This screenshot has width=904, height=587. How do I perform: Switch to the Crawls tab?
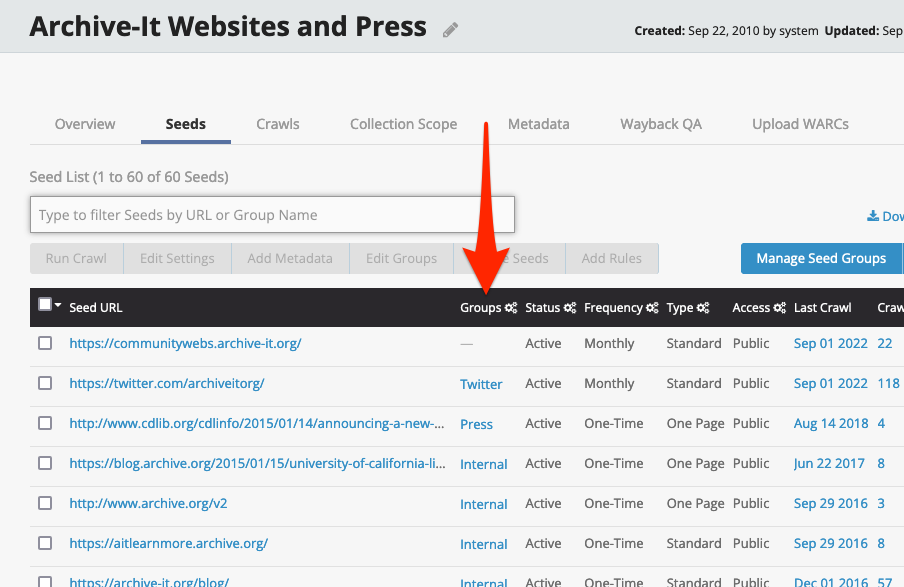pos(277,124)
